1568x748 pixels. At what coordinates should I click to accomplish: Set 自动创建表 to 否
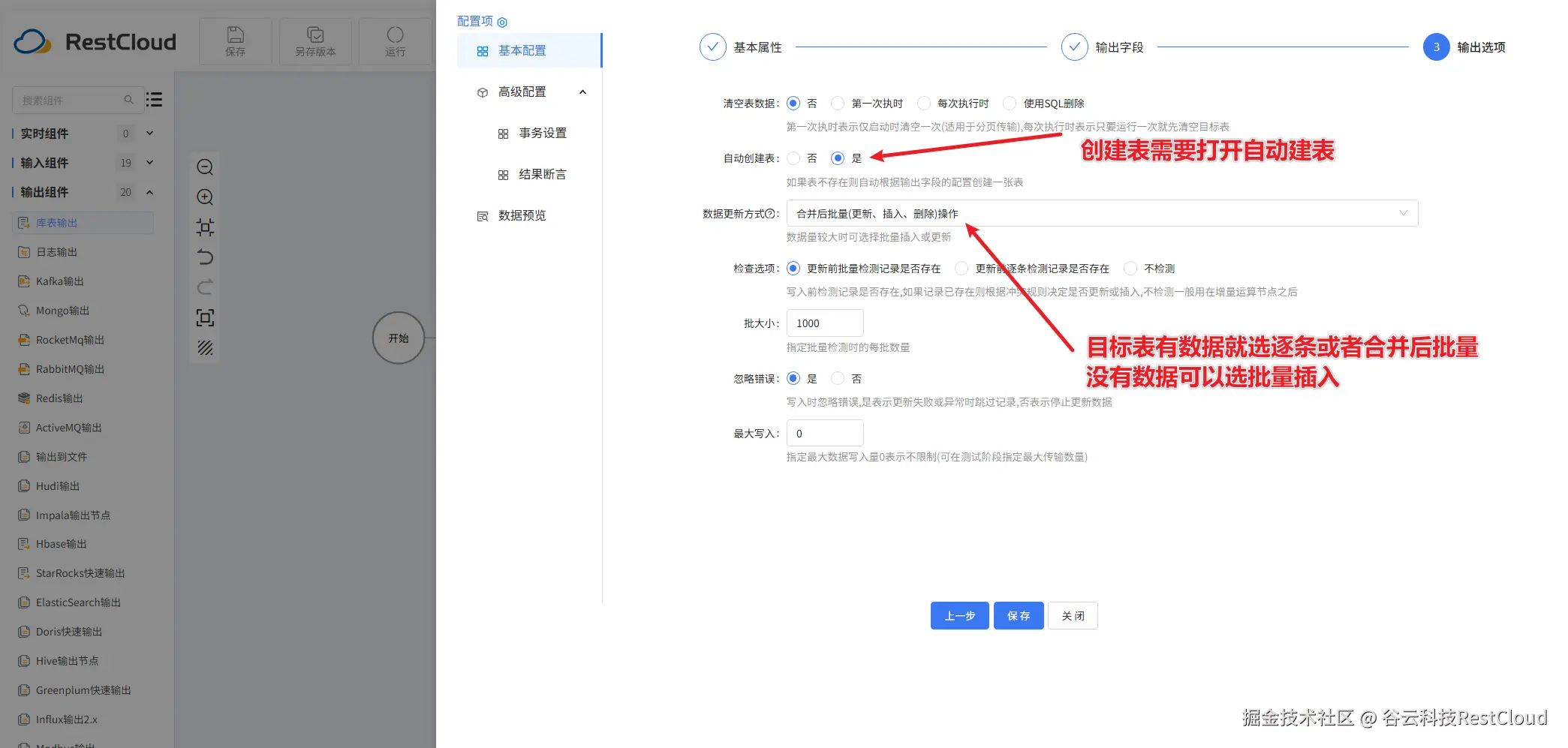coord(793,158)
